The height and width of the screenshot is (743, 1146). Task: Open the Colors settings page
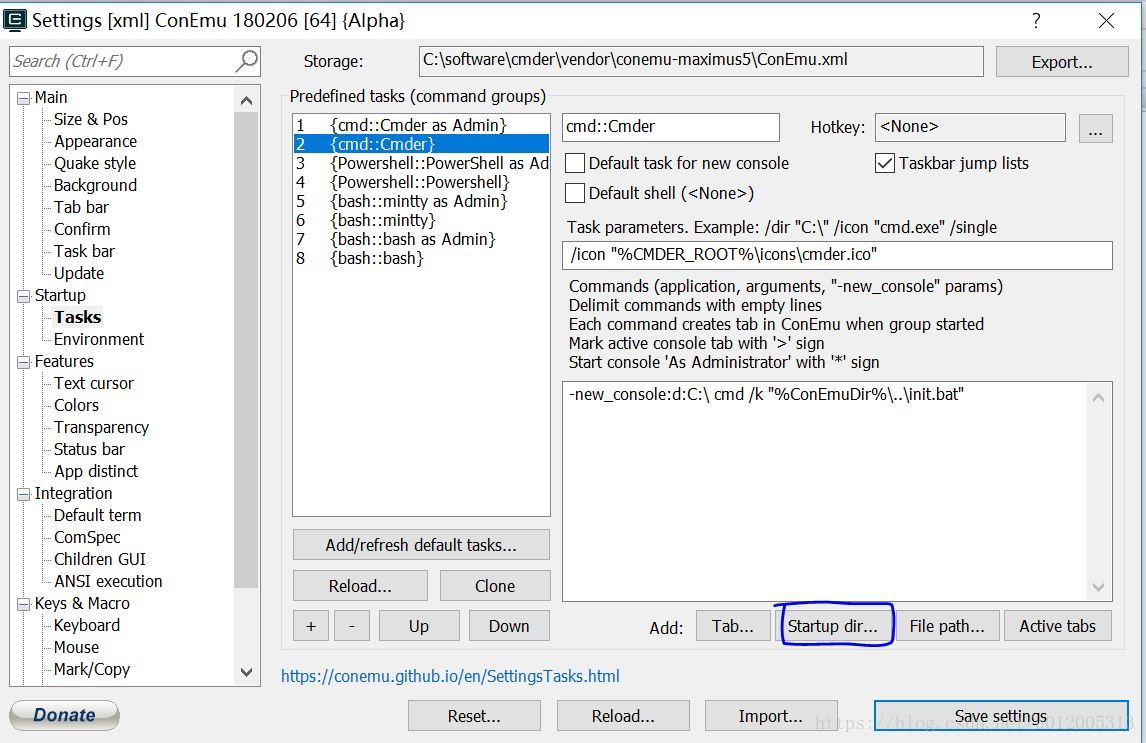[76, 405]
